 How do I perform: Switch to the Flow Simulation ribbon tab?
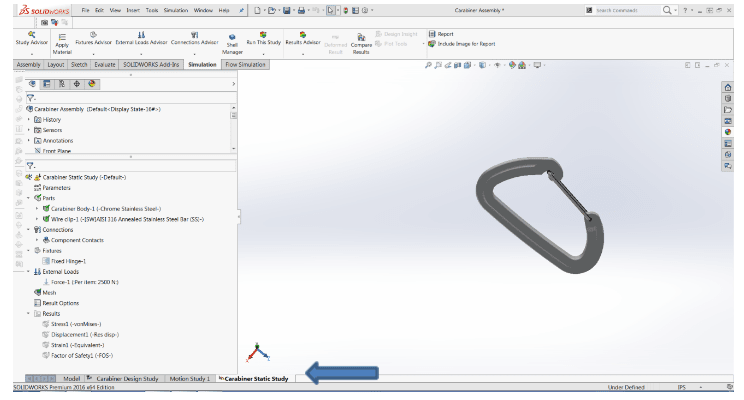click(x=245, y=64)
